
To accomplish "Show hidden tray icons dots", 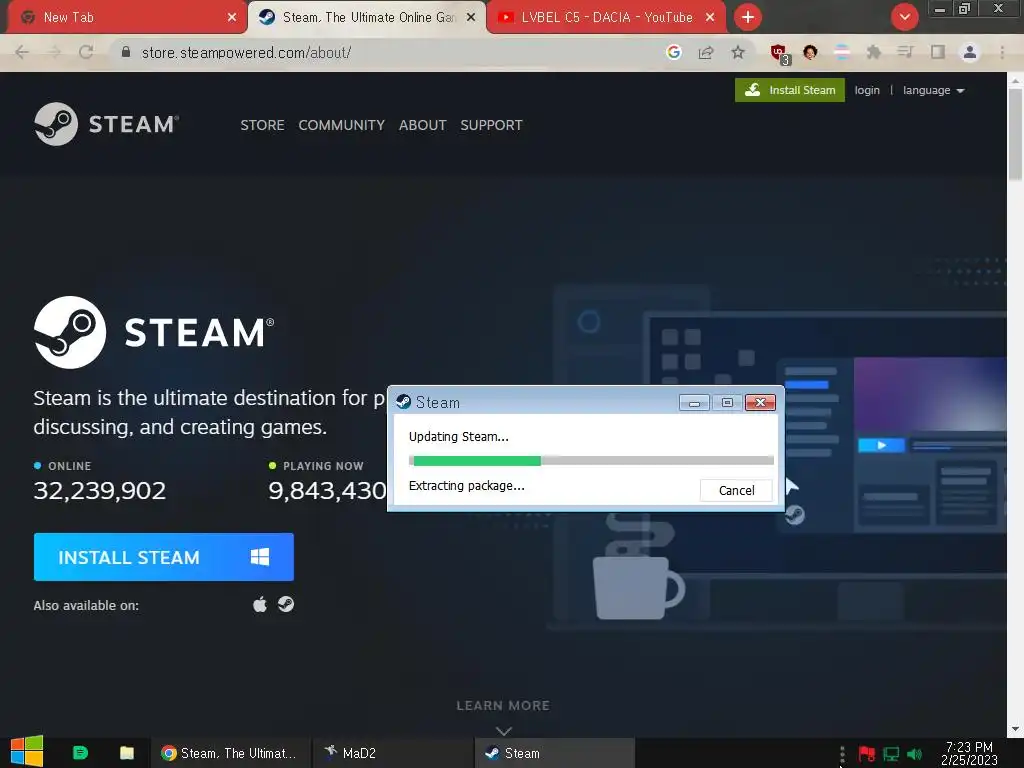I will [x=842, y=755].
